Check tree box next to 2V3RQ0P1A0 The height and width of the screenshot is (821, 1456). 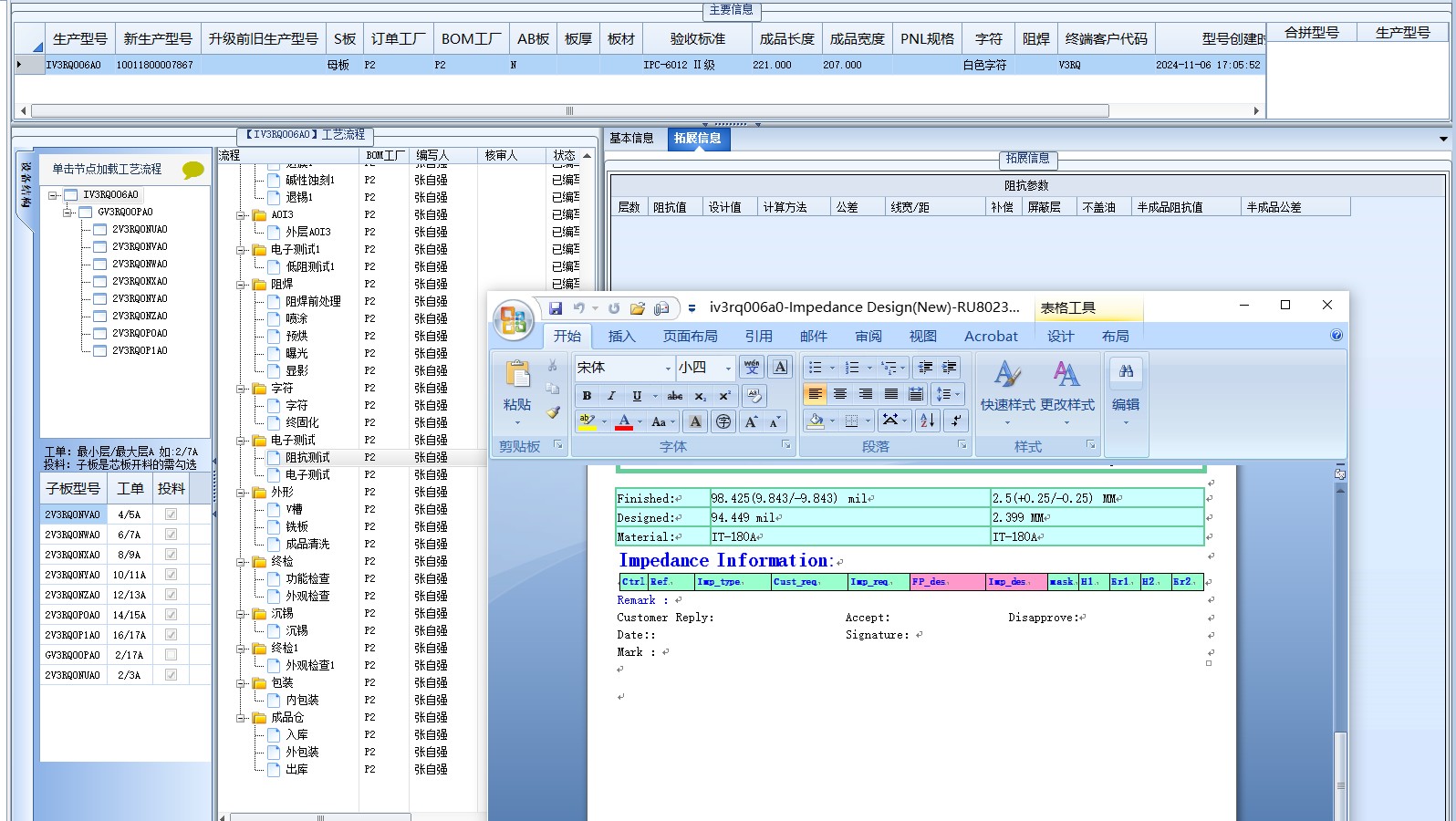(x=99, y=351)
